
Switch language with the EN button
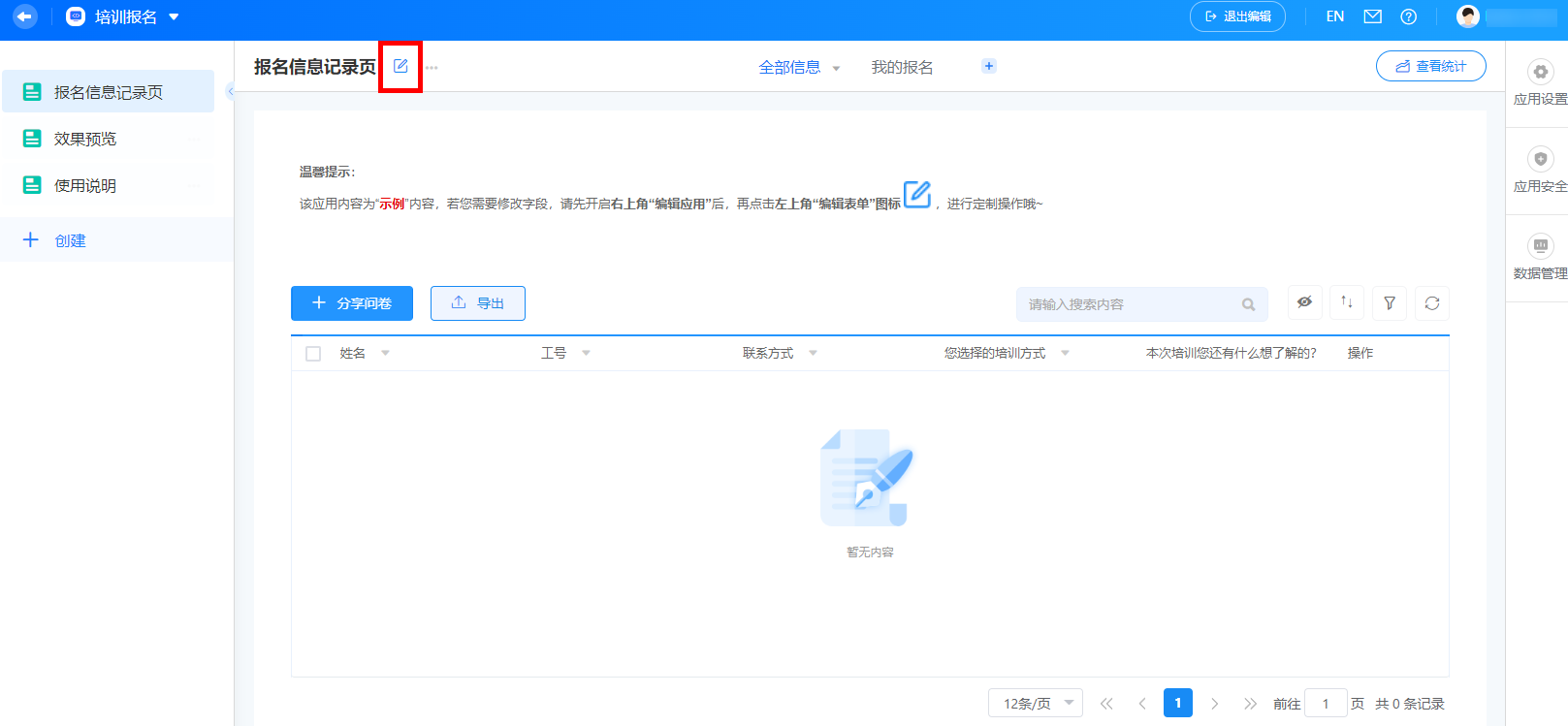click(x=1335, y=16)
